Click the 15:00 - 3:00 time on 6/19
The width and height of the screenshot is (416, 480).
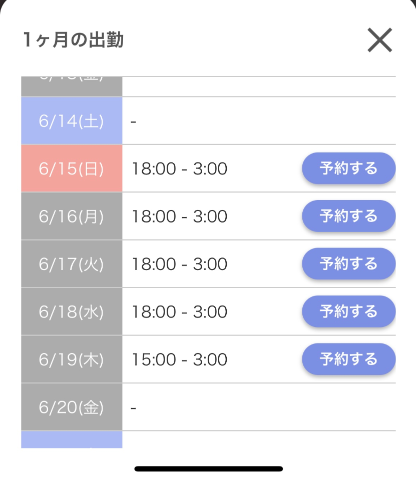180,359
